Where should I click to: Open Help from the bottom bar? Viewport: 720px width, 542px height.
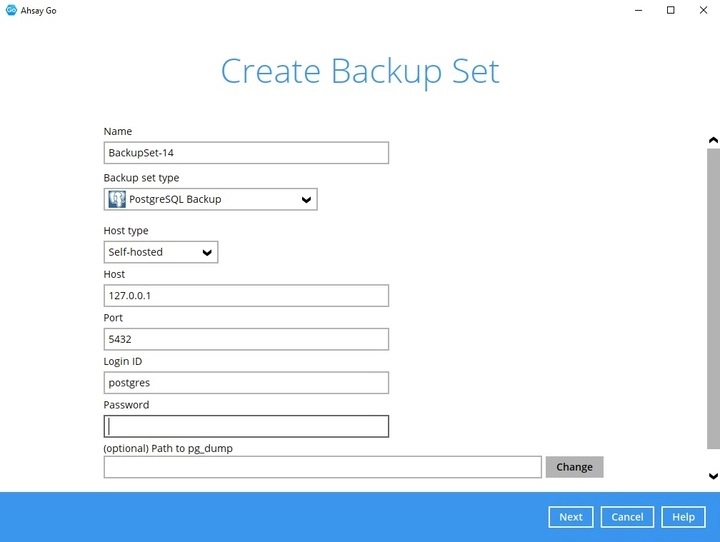[683, 517]
